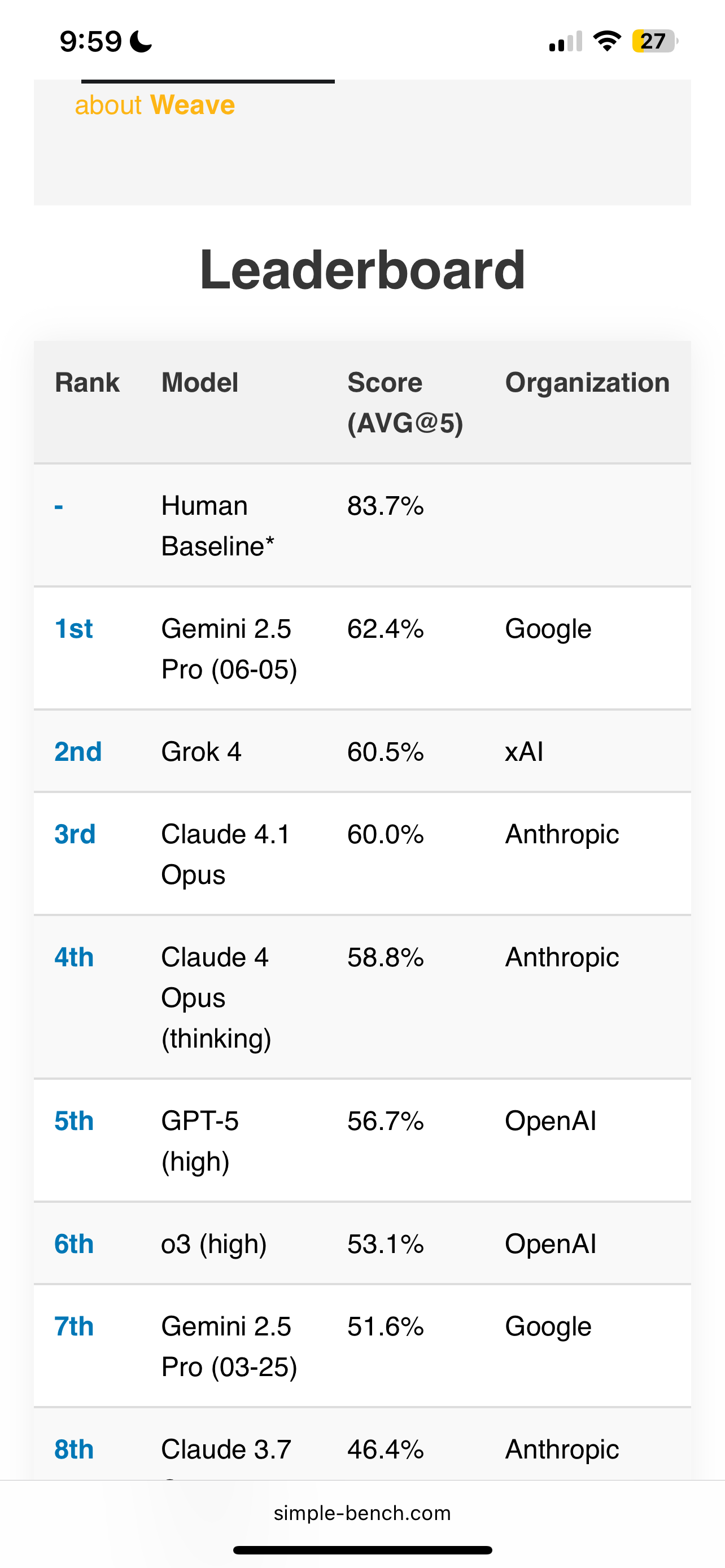725x1568 pixels.
Task: Click the Model column header
Action: 200,382
